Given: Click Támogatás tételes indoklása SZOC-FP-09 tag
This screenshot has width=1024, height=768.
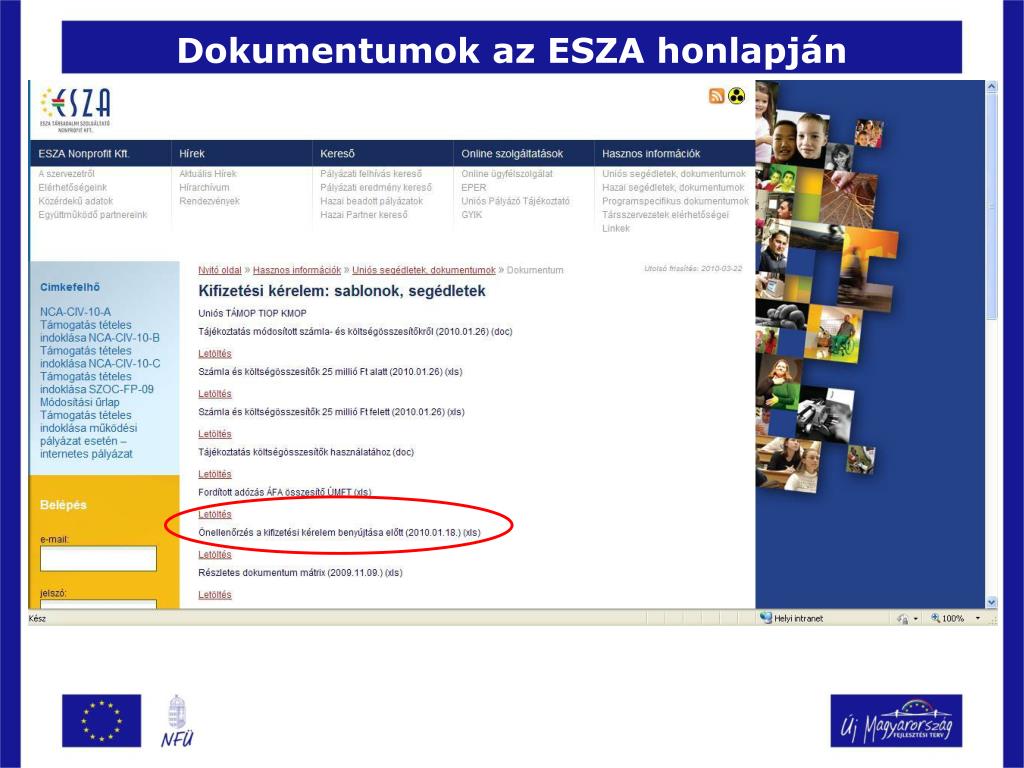Looking at the screenshot, I should (x=97, y=383).
